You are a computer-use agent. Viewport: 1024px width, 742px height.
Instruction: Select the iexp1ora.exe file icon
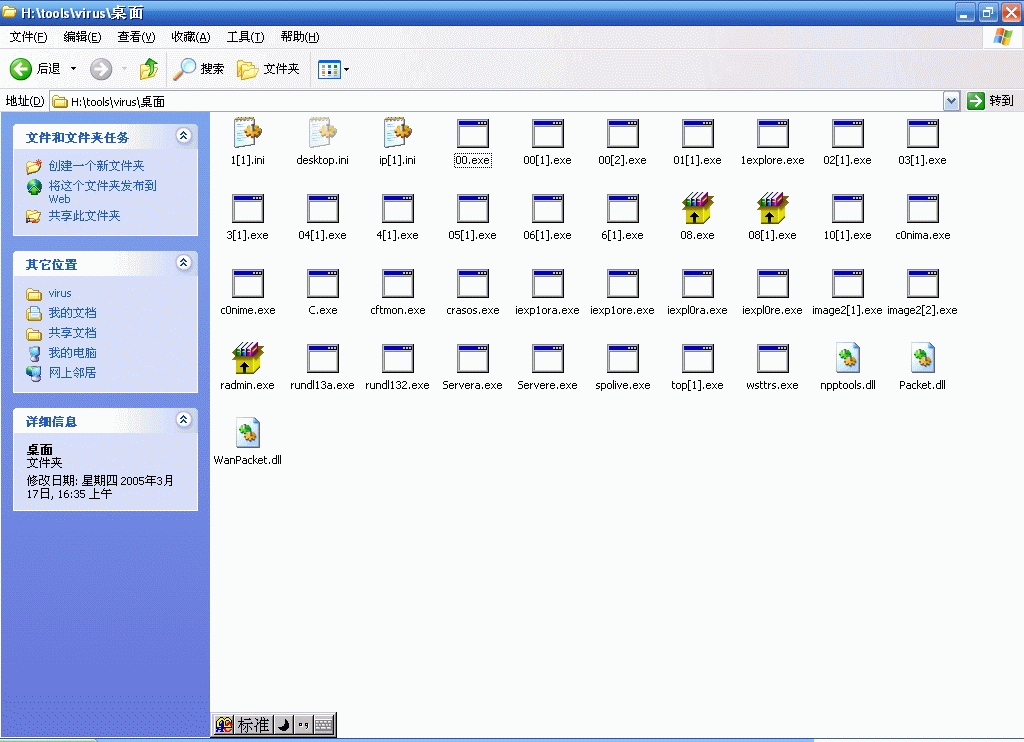click(548, 283)
